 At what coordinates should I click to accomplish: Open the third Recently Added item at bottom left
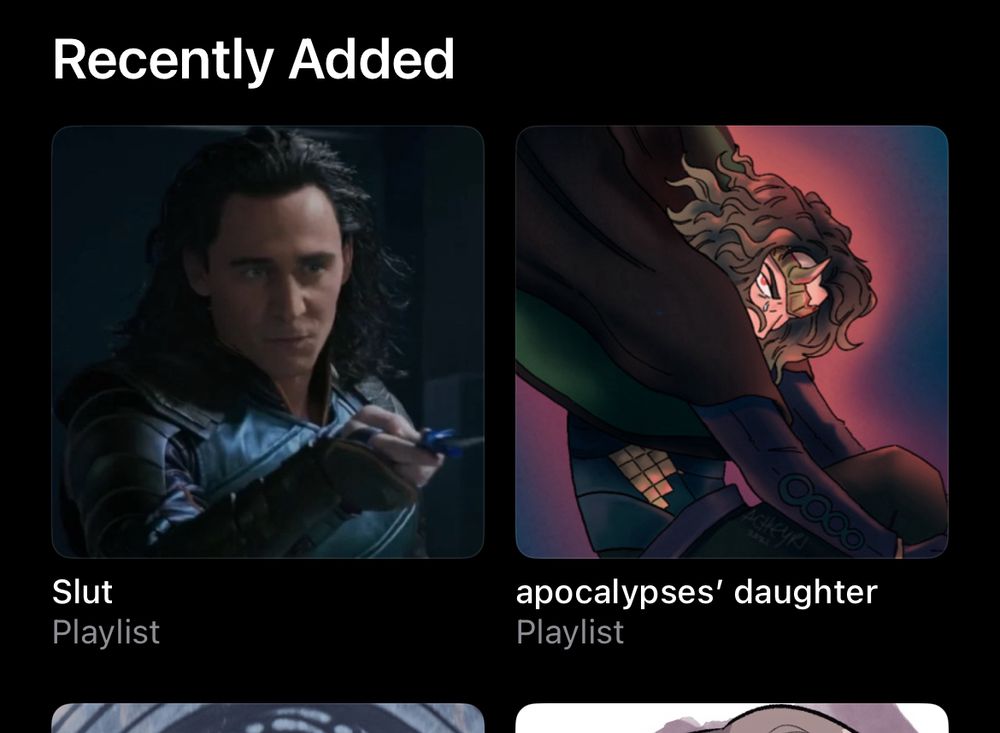268,718
